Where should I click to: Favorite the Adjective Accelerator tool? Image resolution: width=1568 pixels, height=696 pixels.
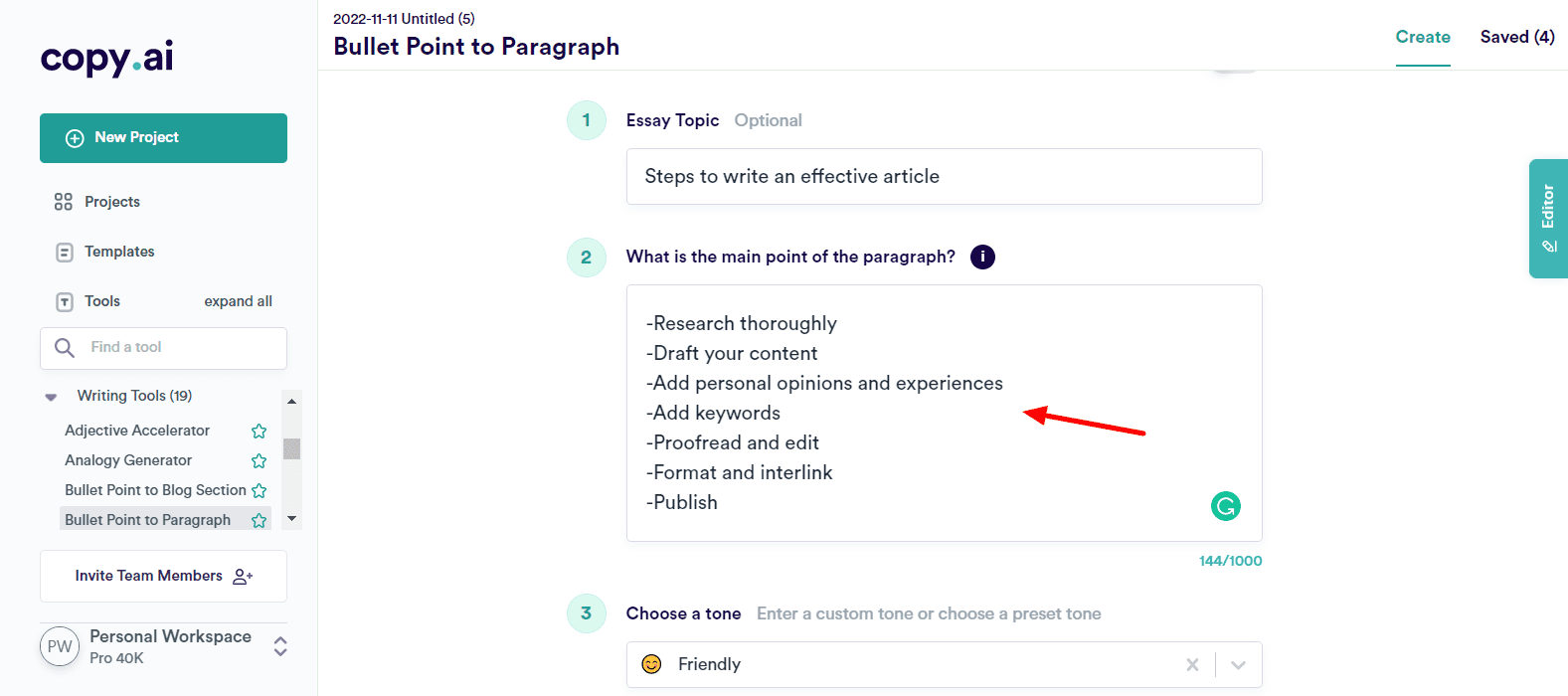(x=260, y=431)
